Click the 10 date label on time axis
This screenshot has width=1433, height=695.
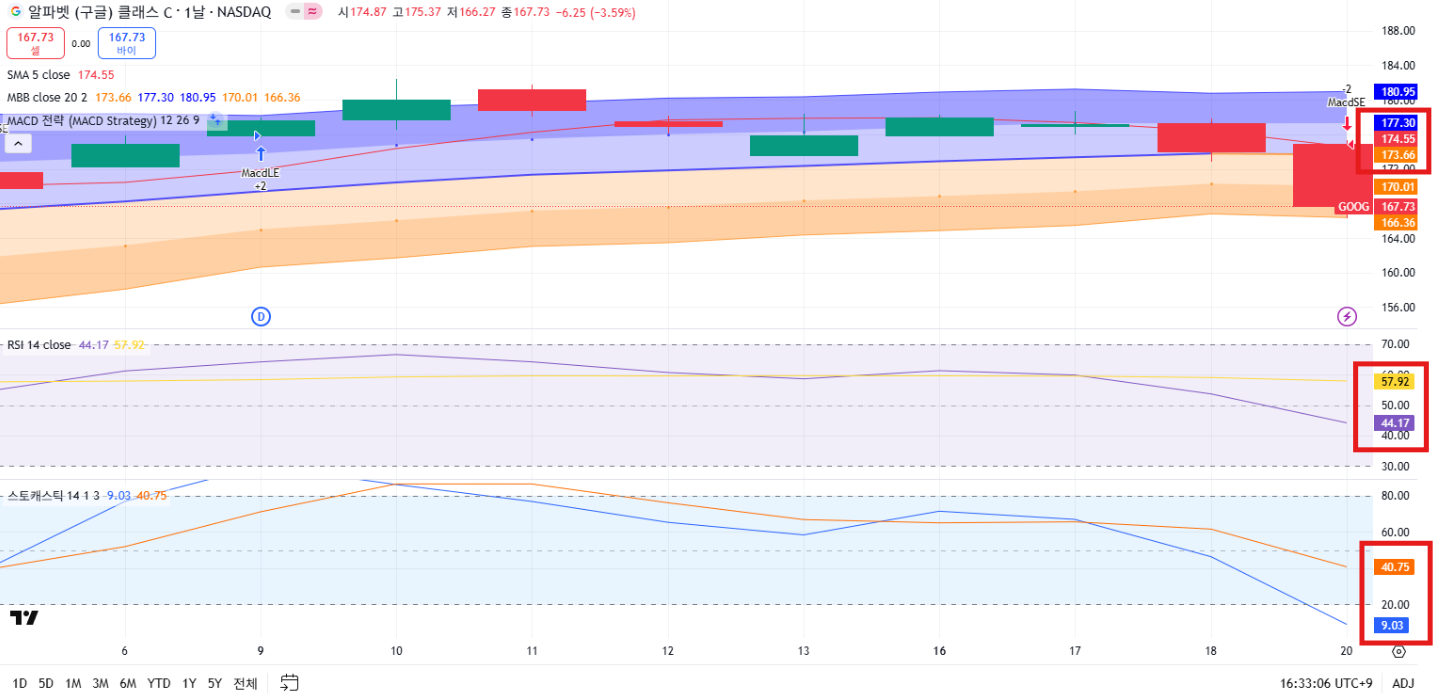point(396,650)
